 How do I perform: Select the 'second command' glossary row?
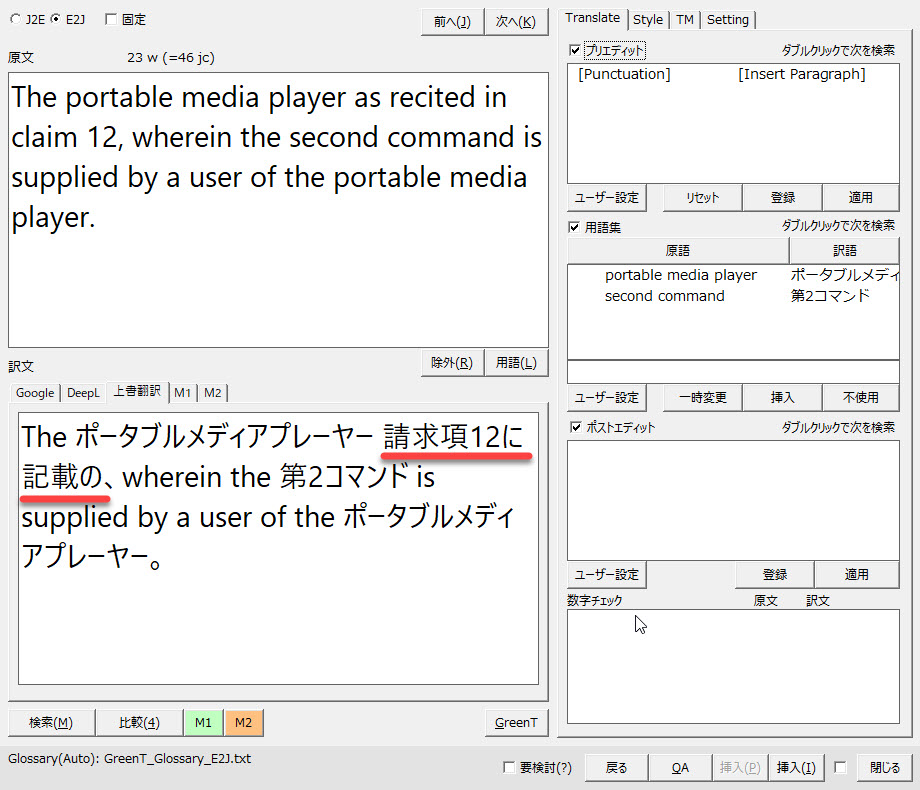(664, 296)
